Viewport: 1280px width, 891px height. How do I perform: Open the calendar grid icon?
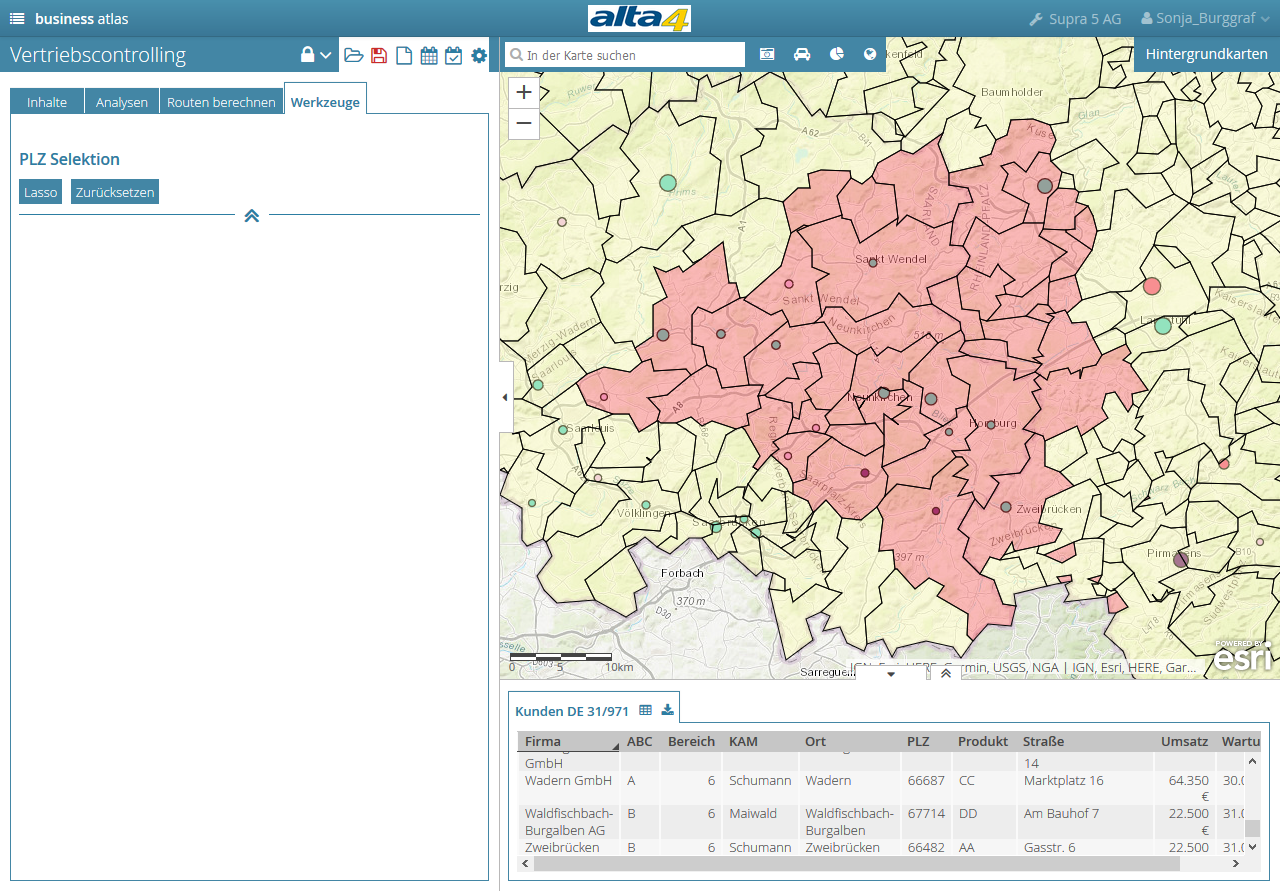[x=429, y=55]
